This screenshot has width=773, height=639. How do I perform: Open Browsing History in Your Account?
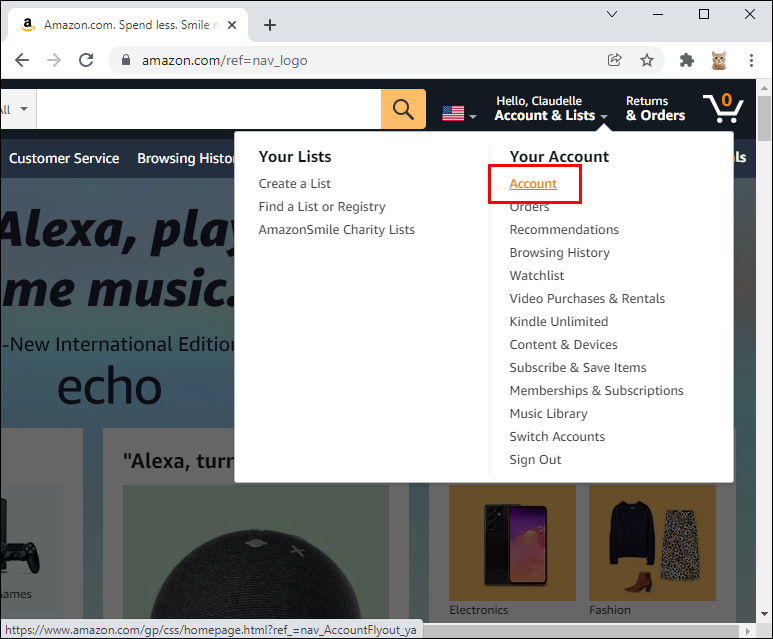click(560, 253)
